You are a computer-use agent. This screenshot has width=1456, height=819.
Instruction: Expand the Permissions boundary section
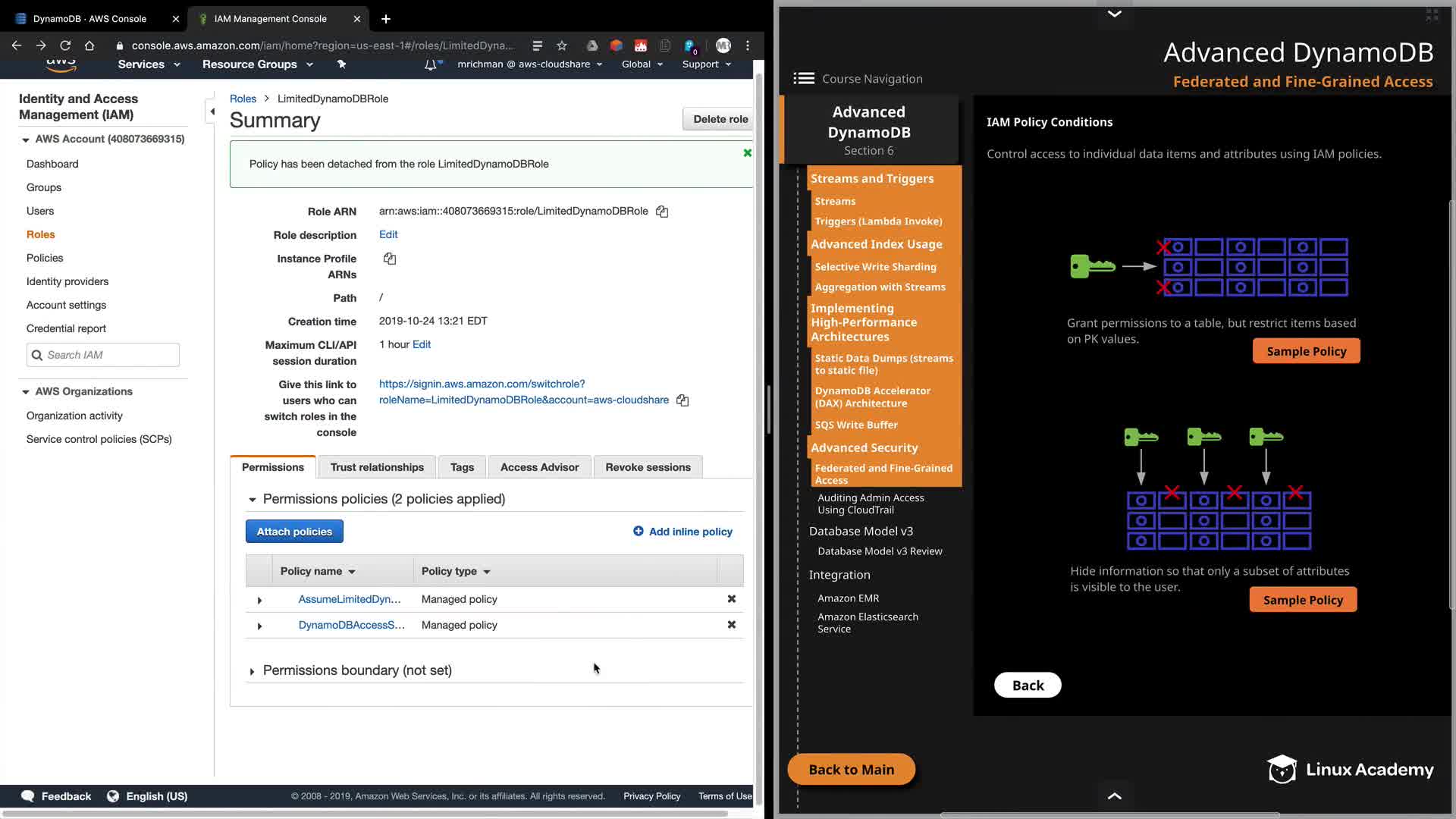coord(252,671)
